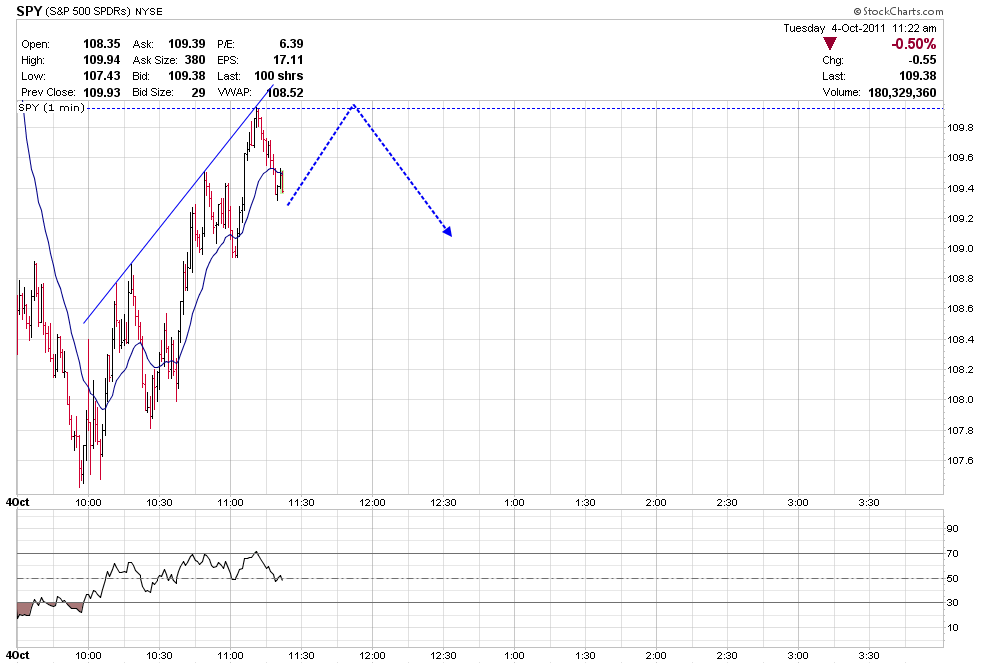This screenshot has width=990, height=664.
Task: Click the SPY ticker symbol title
Action: coord(29,11)
